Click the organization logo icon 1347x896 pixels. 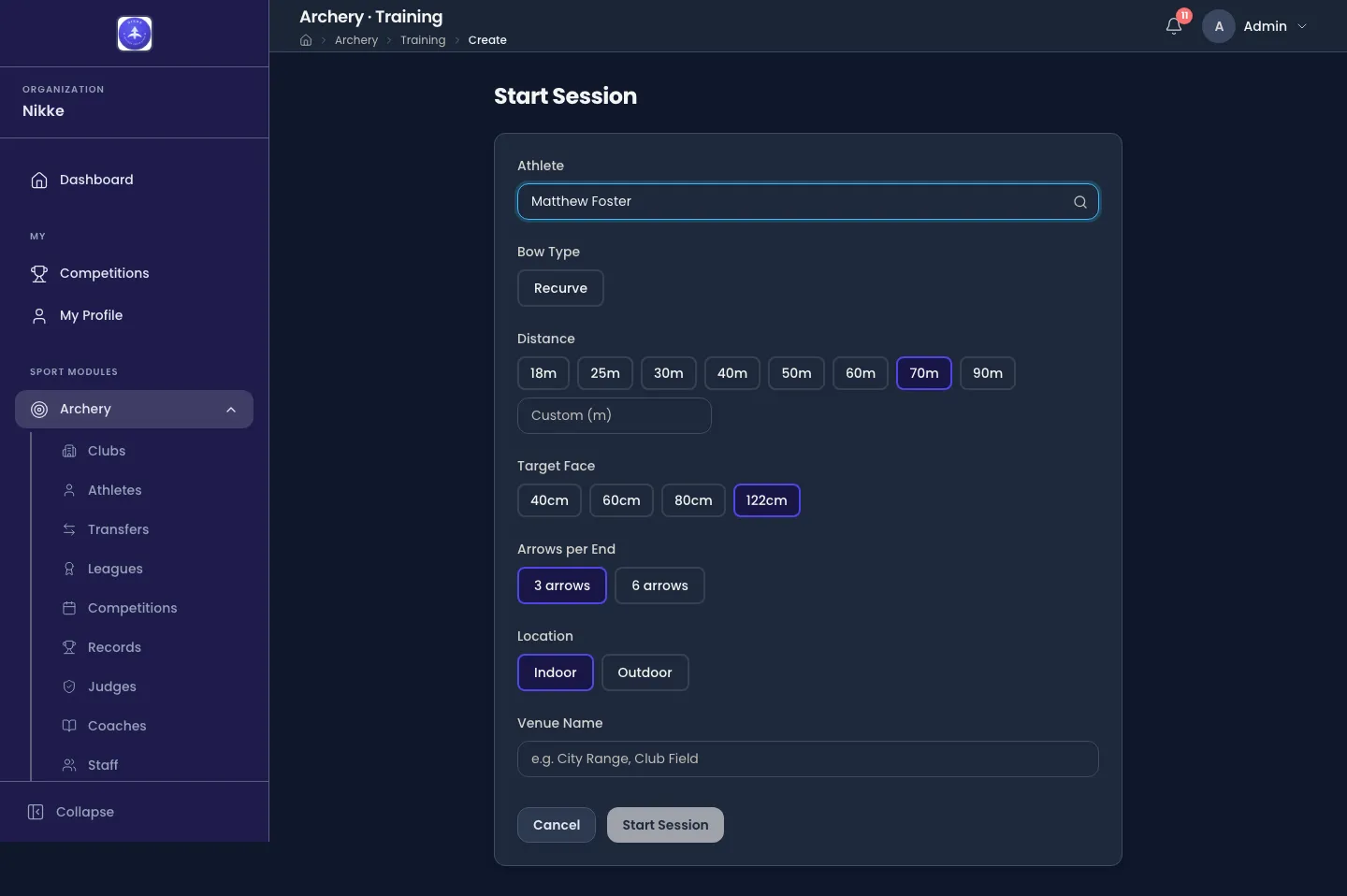[135, 34]
